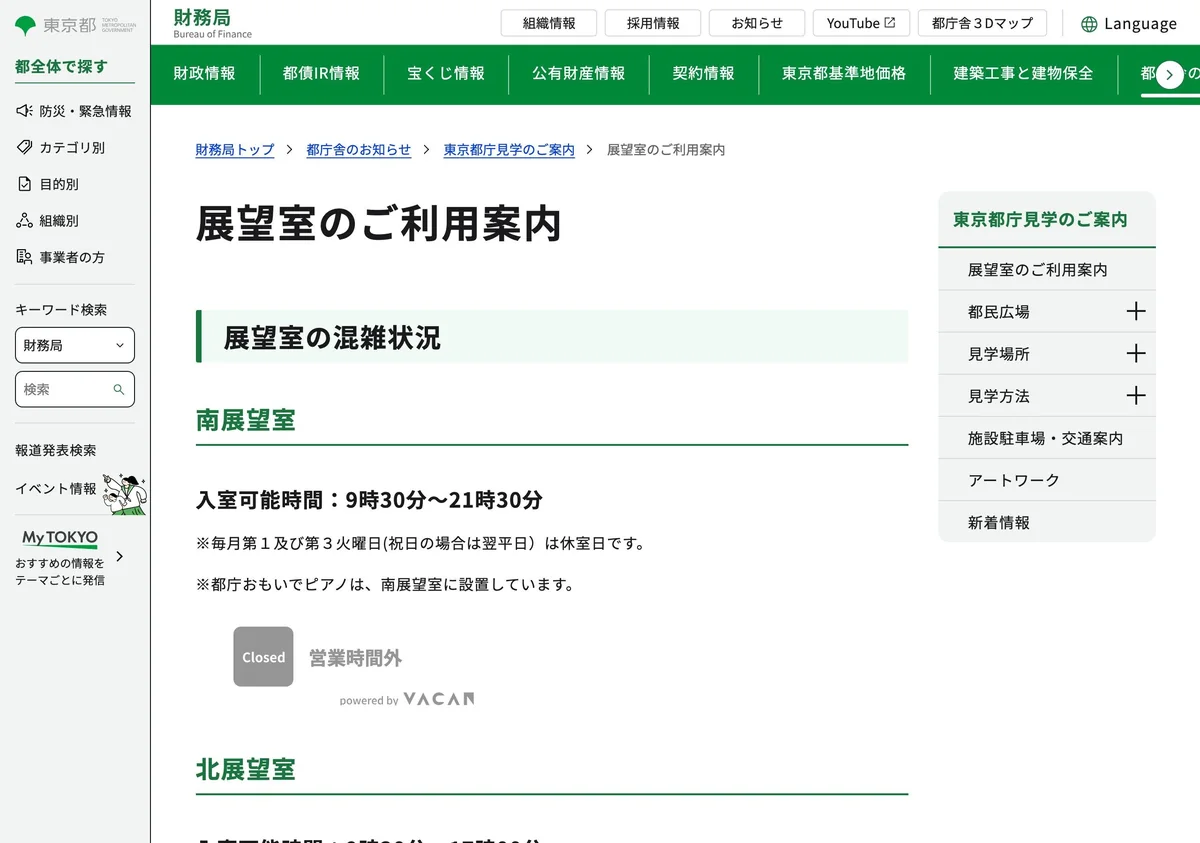Open 新着情報 in side menu

click(x=1047, y=522)
